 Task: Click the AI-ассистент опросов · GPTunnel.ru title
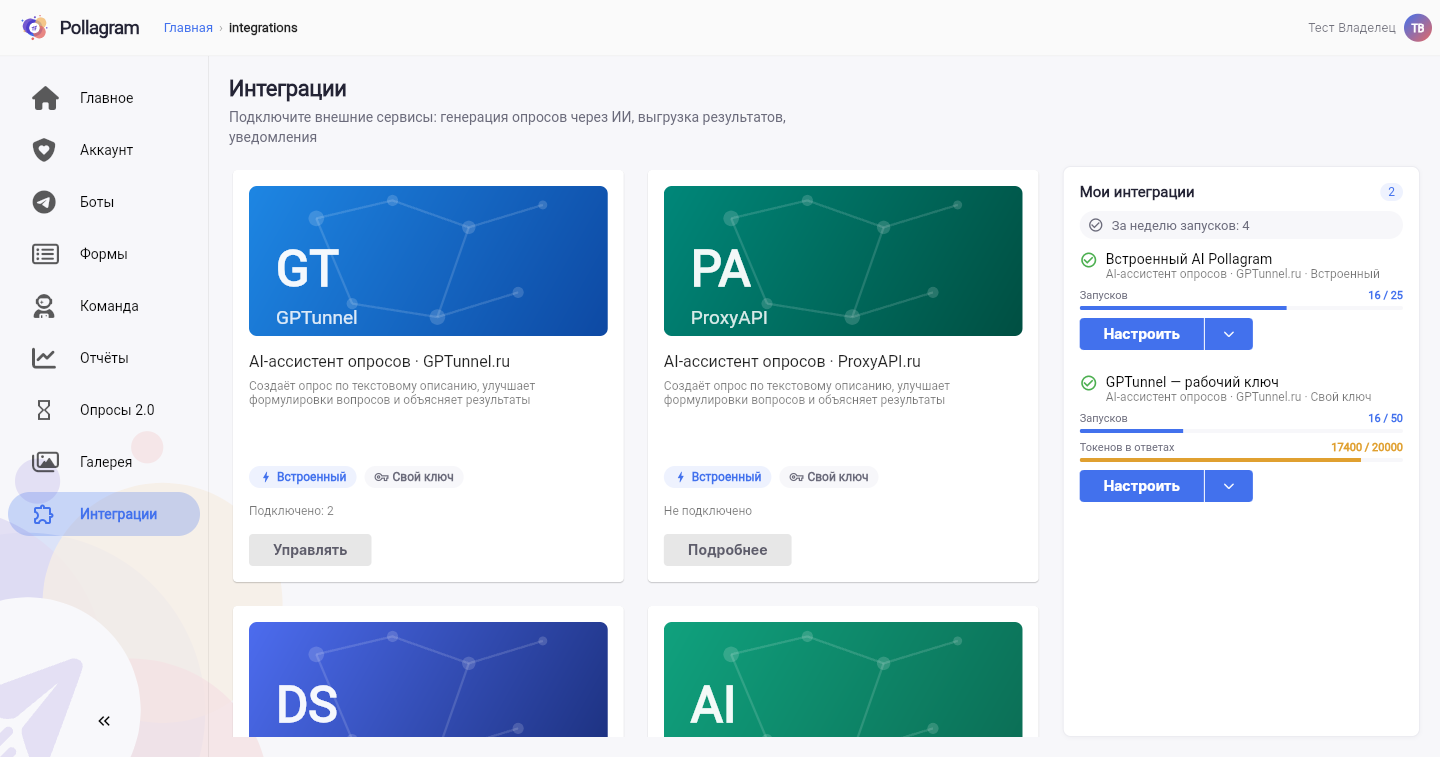[x=379, y=362]
